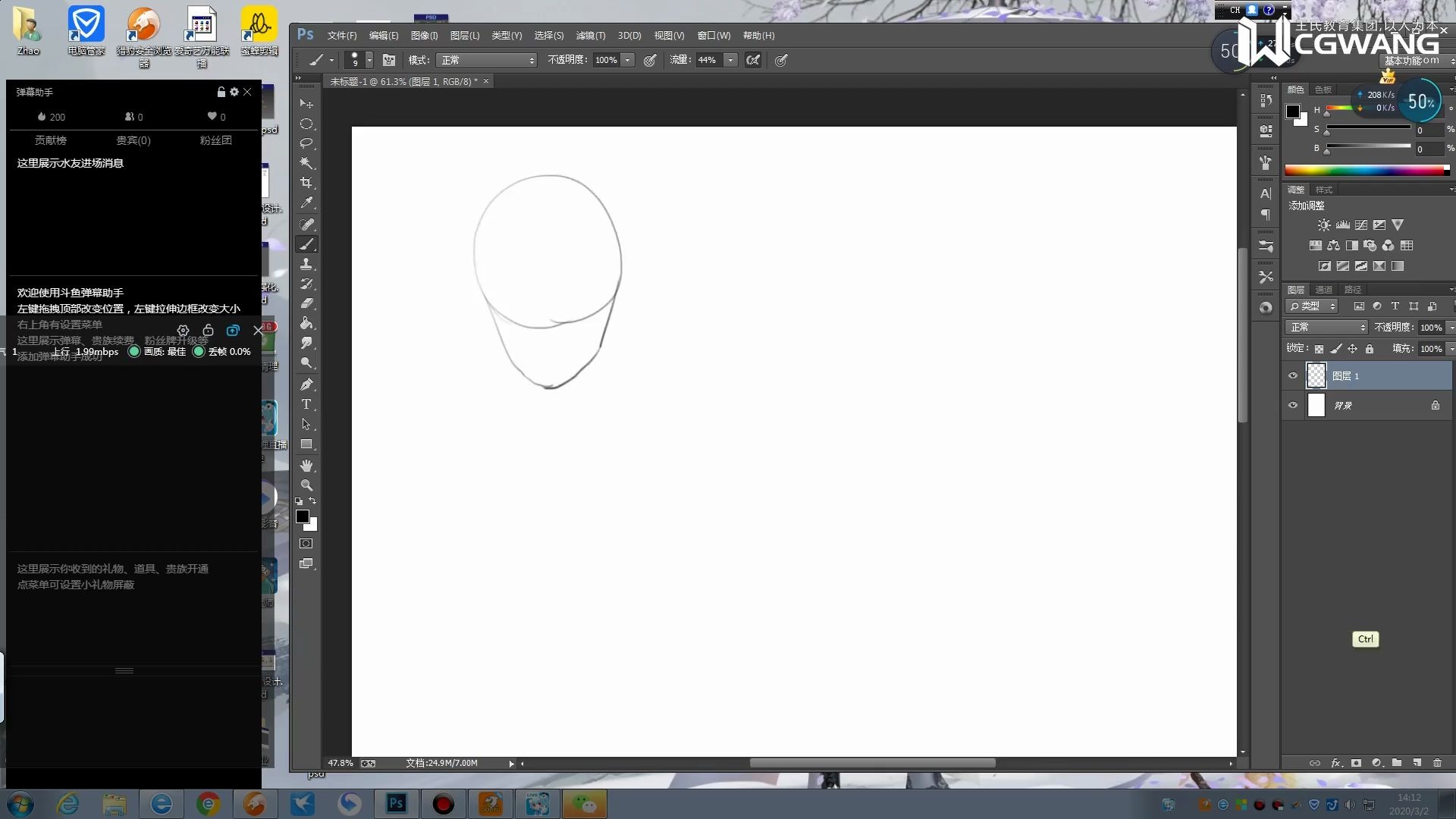1456x819 pixels.
Task: Swap foreground and background colors
Action: [x=312, y=501]
